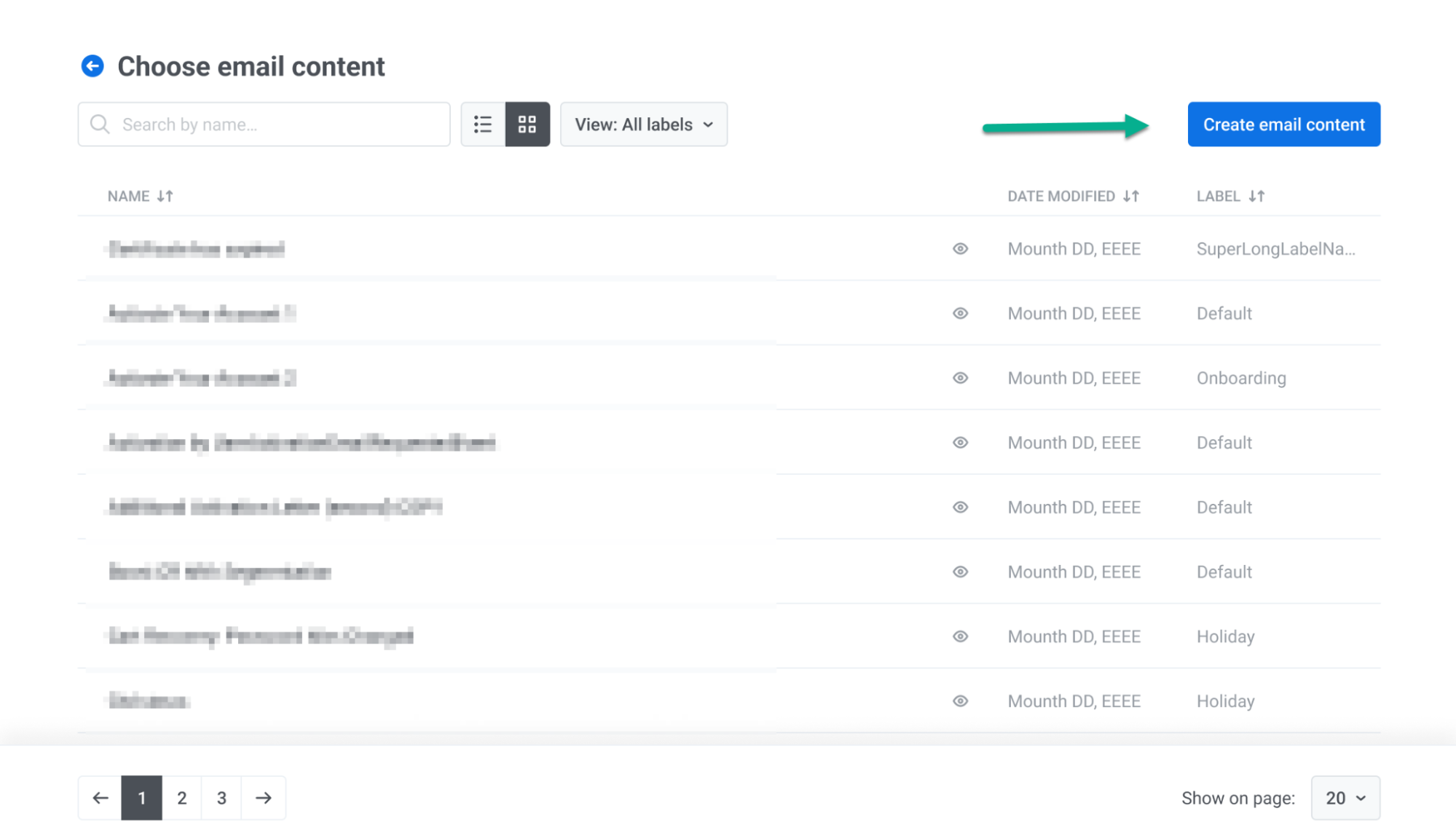Screen dimensions: 1456x838
Task: Sort by Date Modified column
Action: pyautogui.click(x=1073, y=196)
